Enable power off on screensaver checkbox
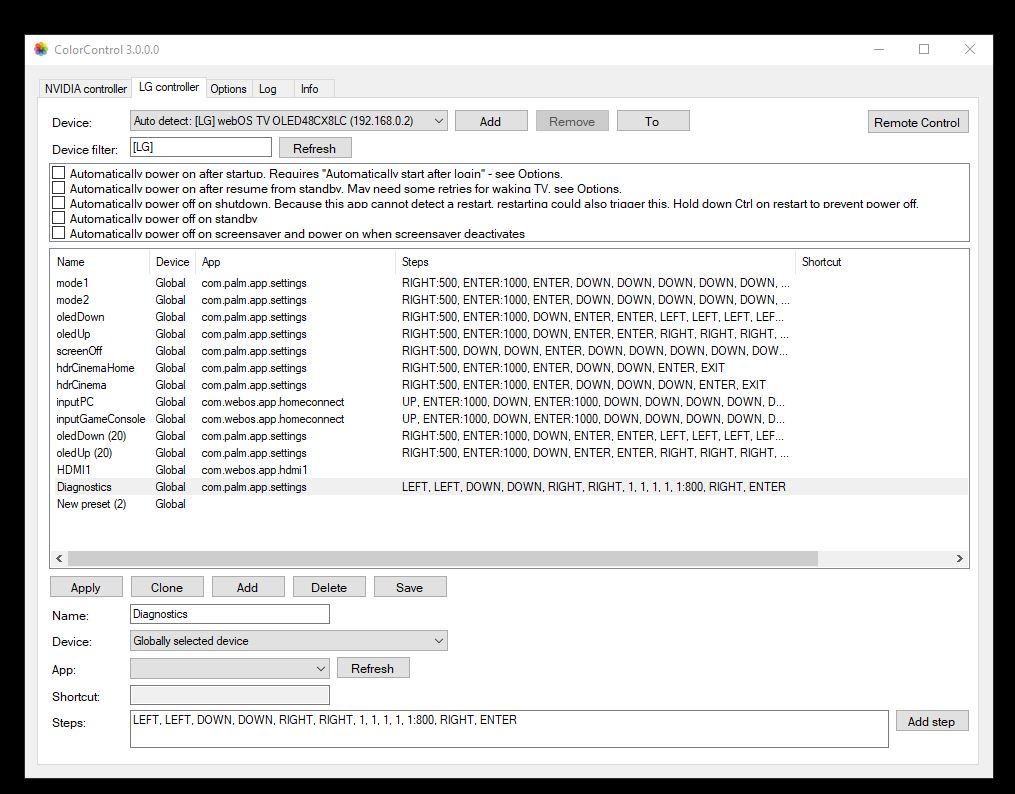 pos(58,233)
